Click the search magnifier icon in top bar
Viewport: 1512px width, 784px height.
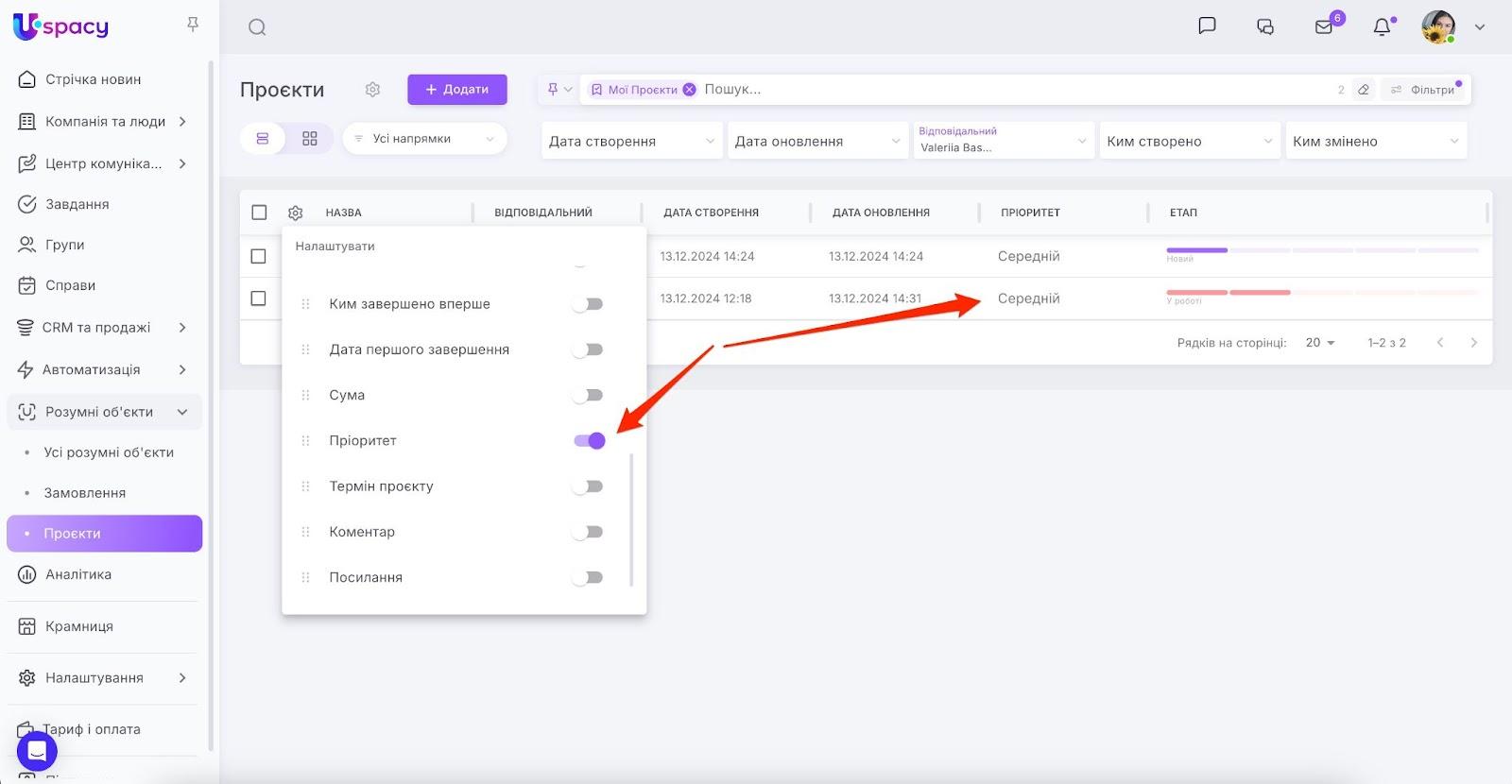(257, 27)
